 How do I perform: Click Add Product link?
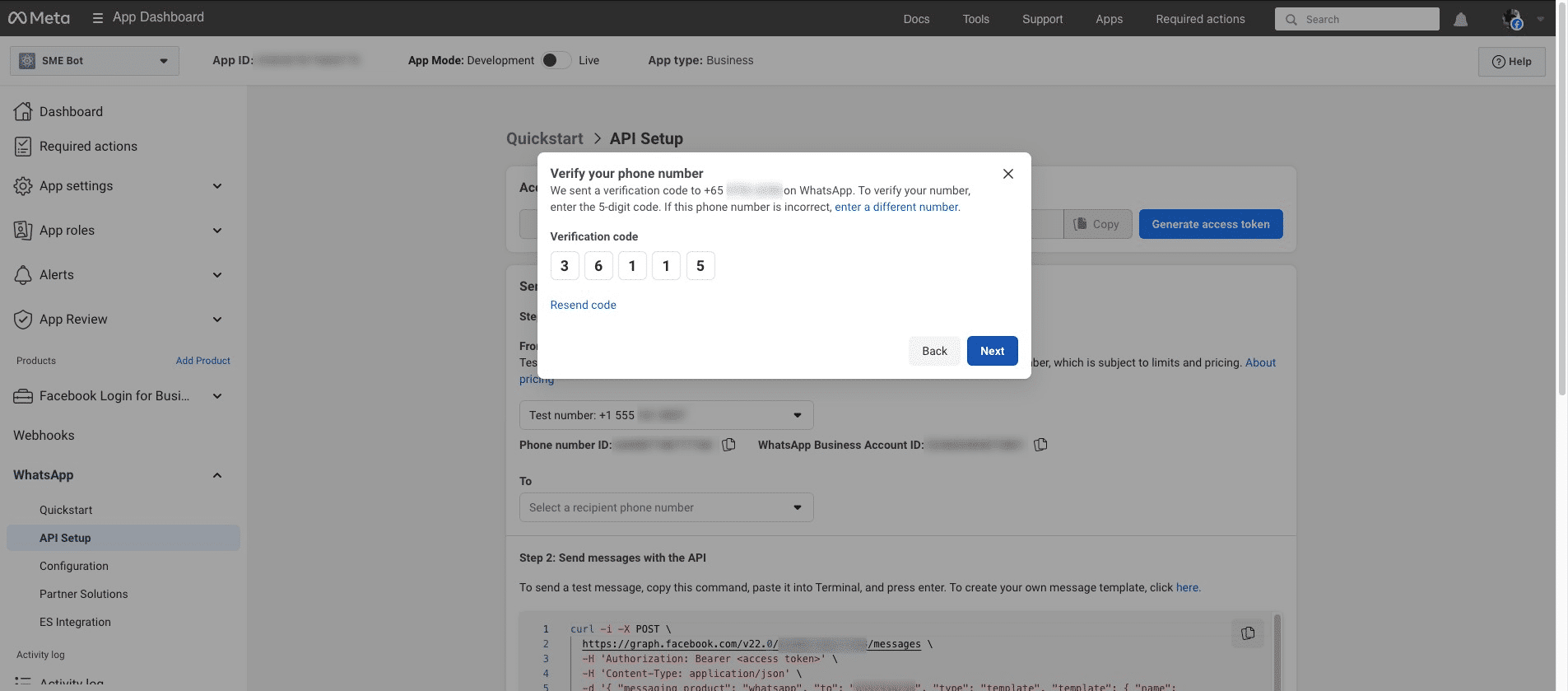pyautogui.click(x=203, y=361)
